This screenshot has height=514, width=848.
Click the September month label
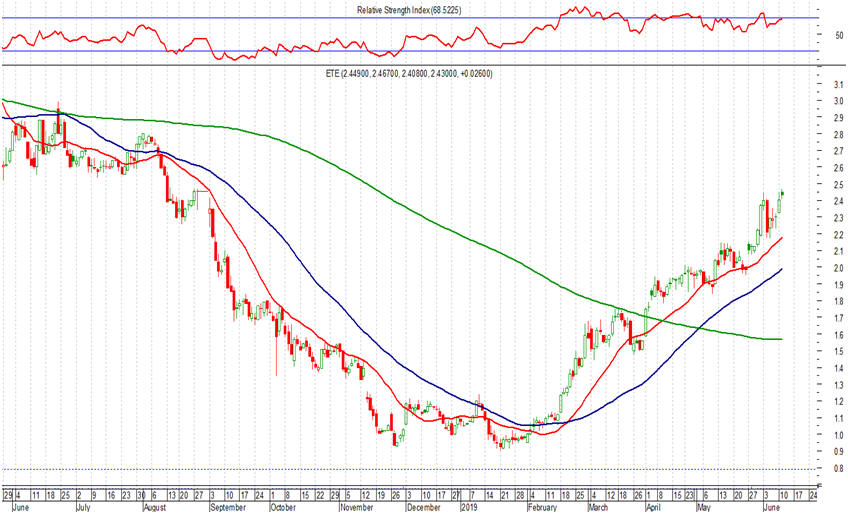(x=228, y=508)
